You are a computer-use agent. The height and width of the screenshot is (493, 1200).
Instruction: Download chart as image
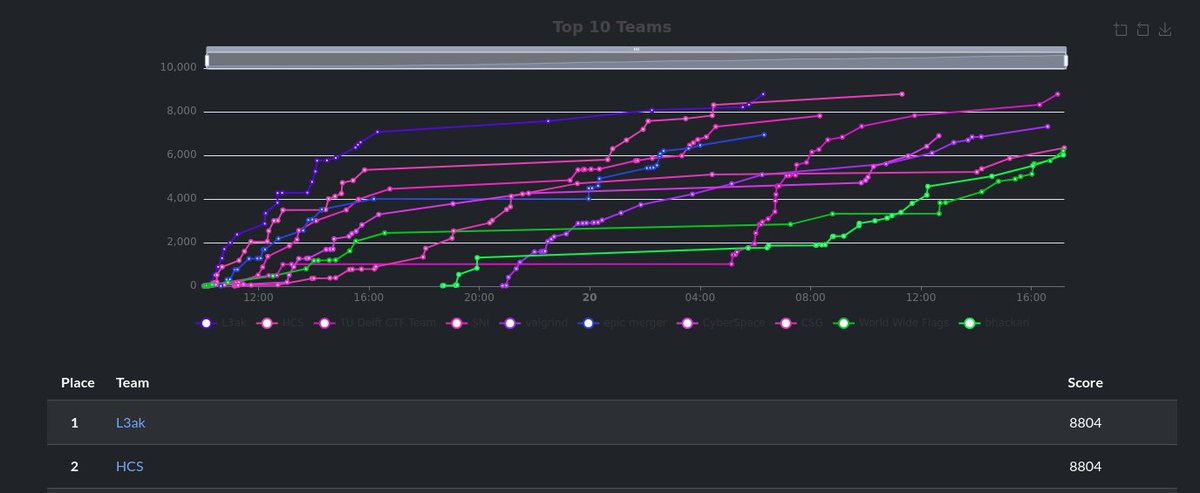(1164, 30)
